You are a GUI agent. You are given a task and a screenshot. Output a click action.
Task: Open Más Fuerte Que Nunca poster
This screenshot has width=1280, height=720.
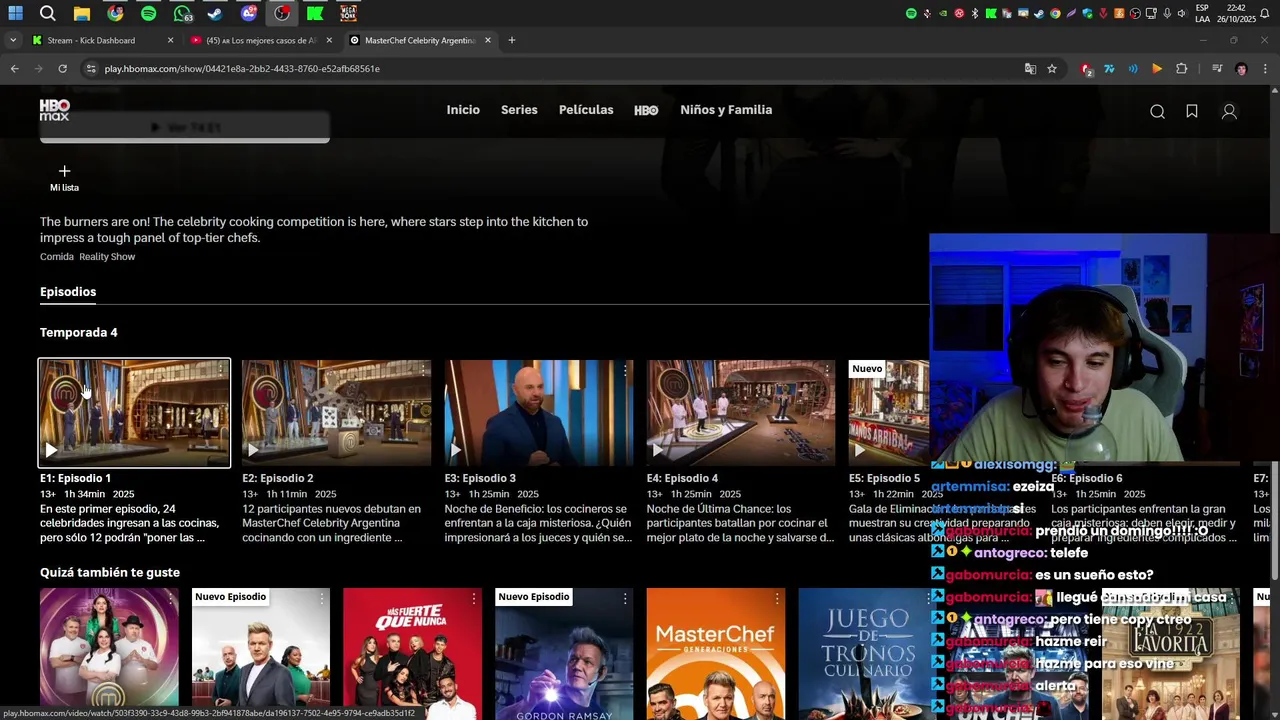click(x=412, y=654)
